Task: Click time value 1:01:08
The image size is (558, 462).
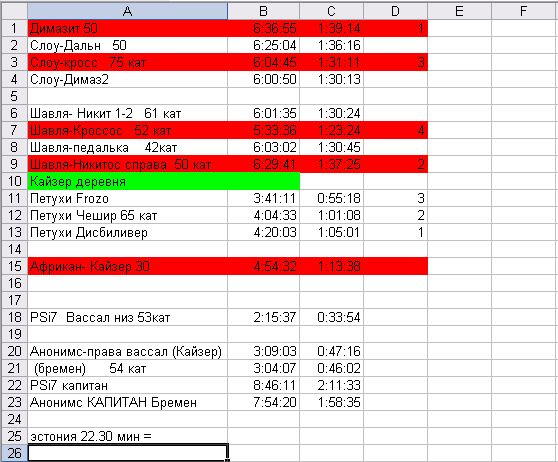Action: 339,215
